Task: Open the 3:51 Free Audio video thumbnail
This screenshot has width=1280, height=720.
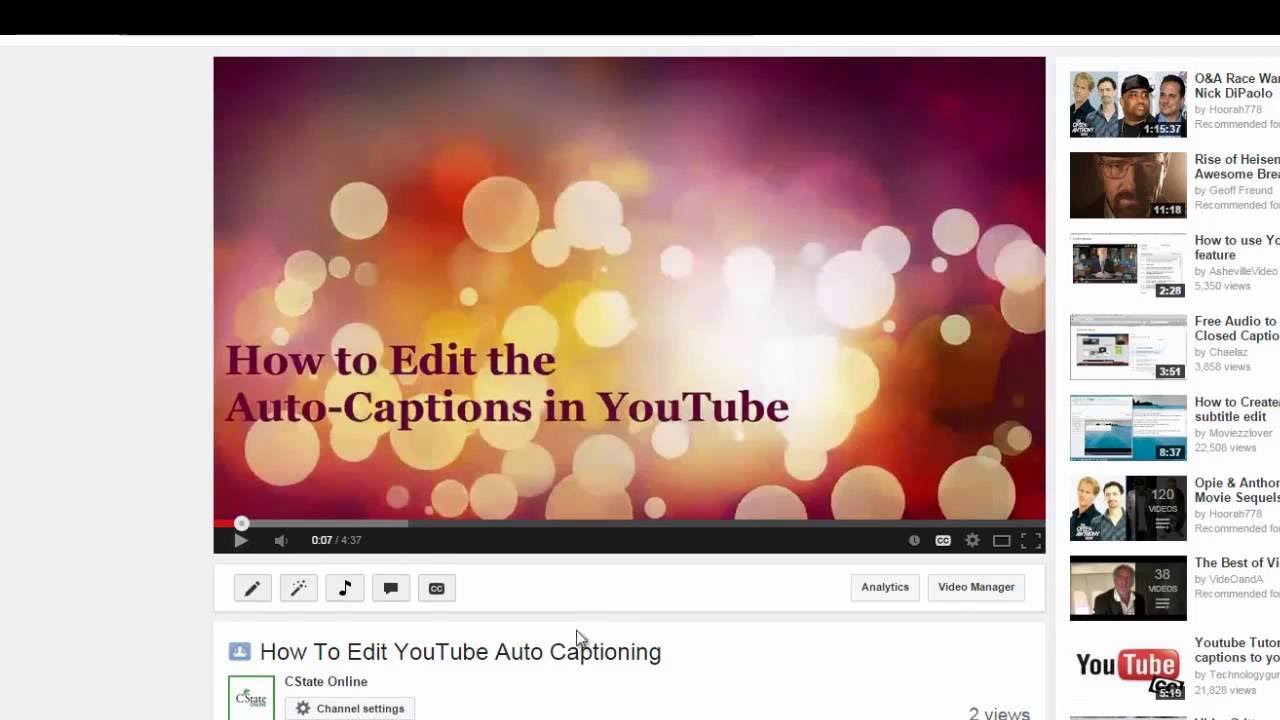Action: [1128, 347]
